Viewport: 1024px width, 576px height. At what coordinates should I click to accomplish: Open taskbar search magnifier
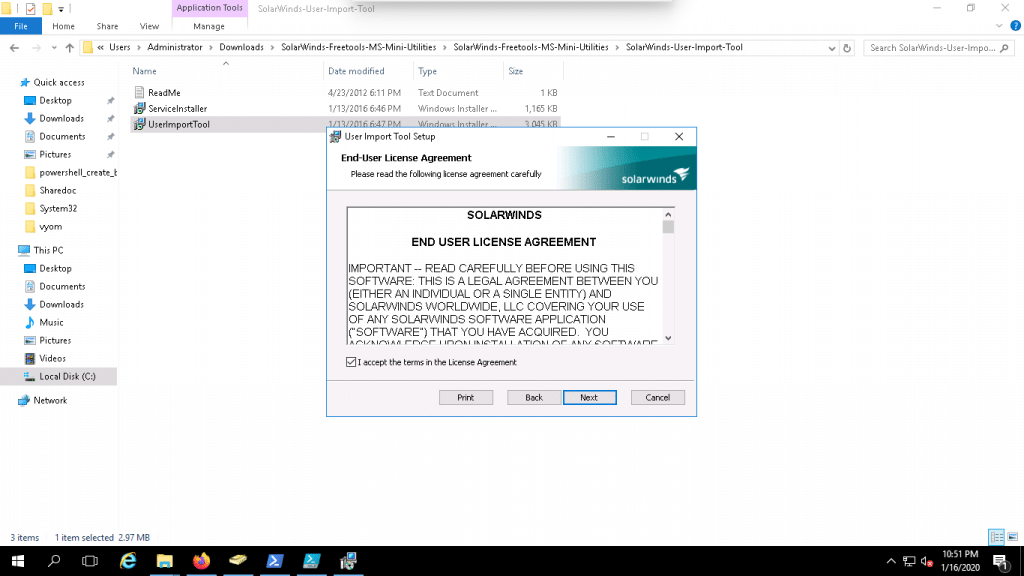coord(54,561)
